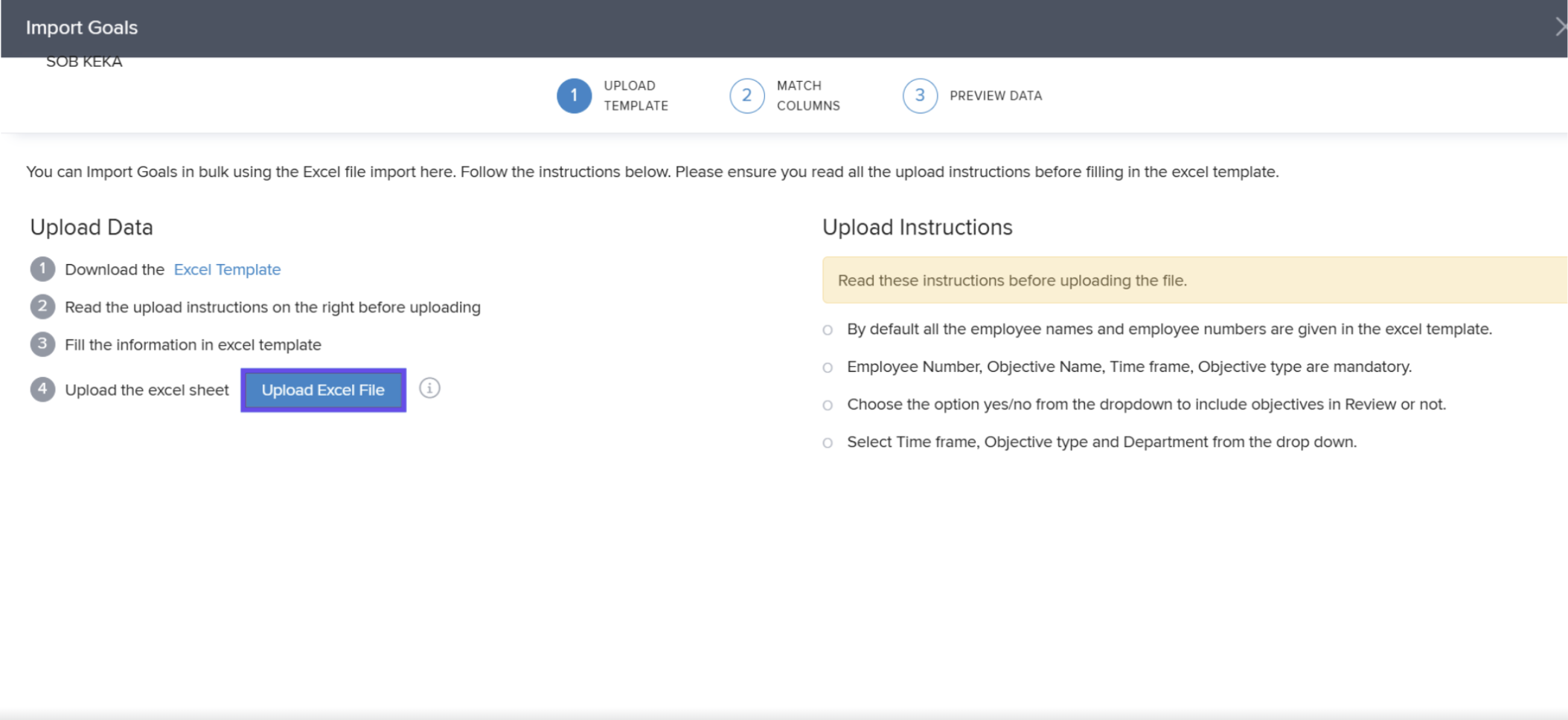The width and height of the screenshot is (1568, 720).
Task: Click bullet circle before 'Select Time frame'
Action: tap(828, 443)
